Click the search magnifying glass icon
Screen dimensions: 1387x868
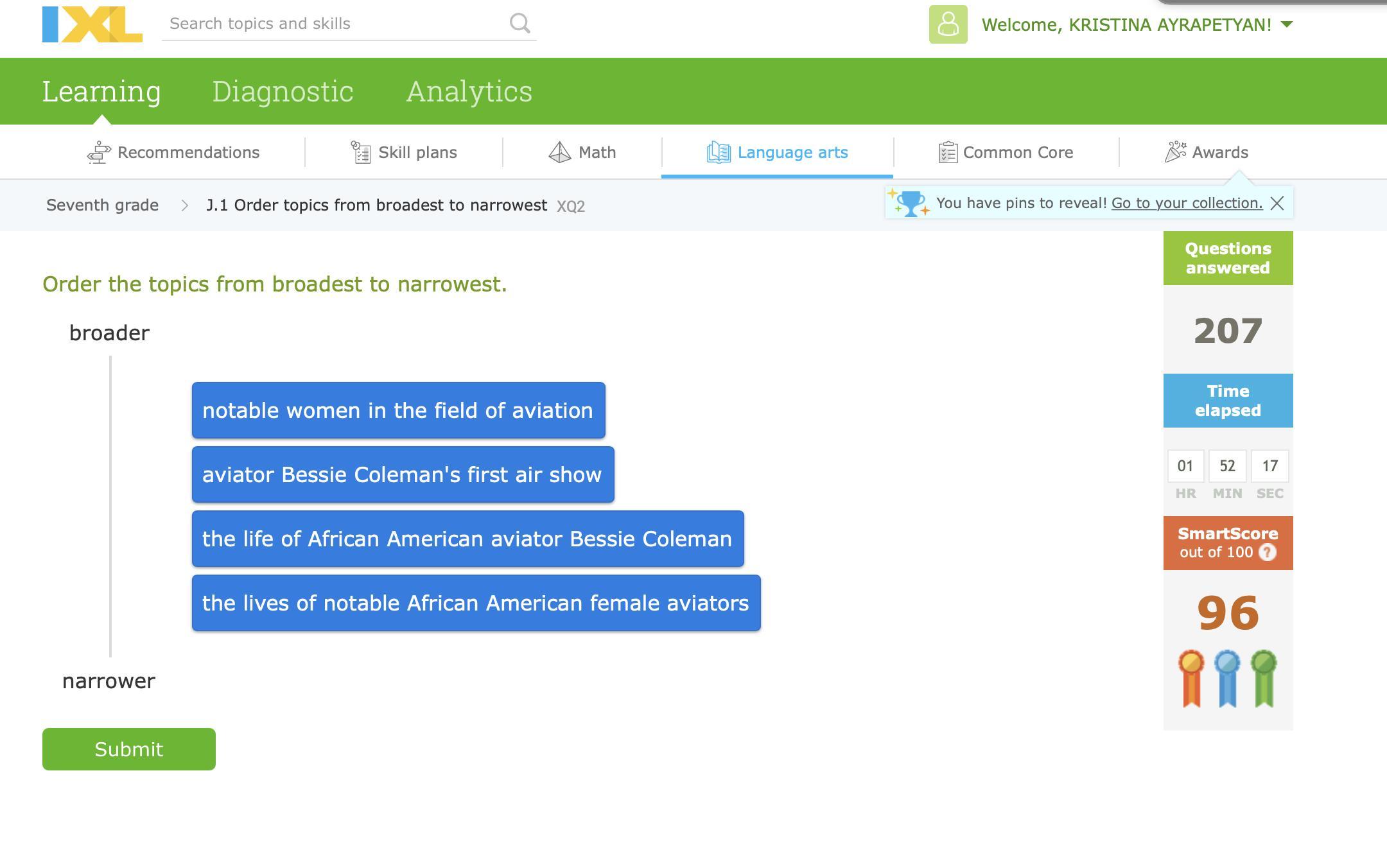(x=519, y=24)
